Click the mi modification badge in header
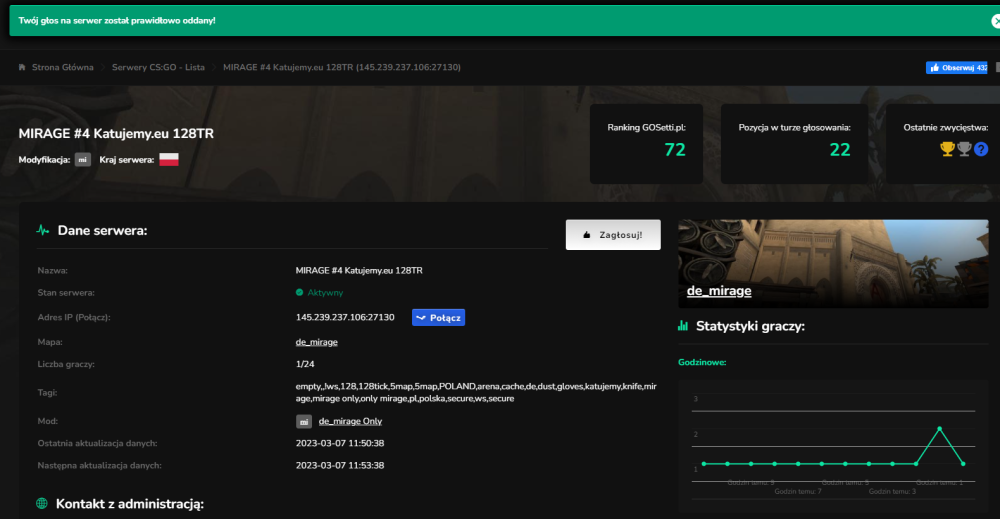1000x519 pixels. point(83,159)
